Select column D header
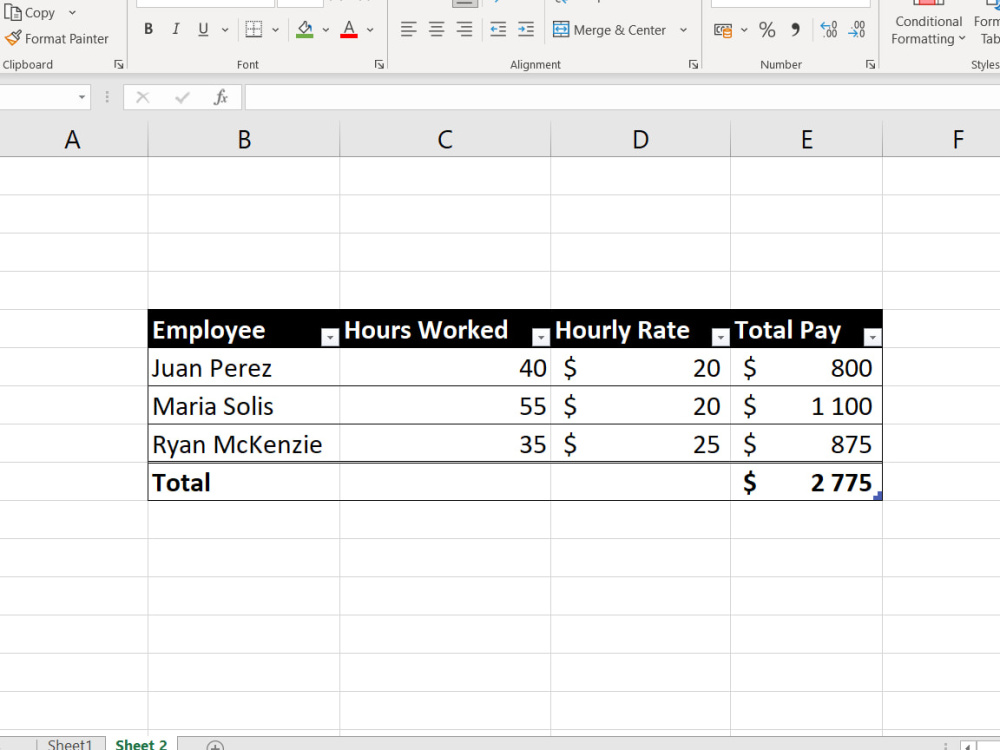The height and width of the screenshot is (750, 1000). click(x=640, y=139)
